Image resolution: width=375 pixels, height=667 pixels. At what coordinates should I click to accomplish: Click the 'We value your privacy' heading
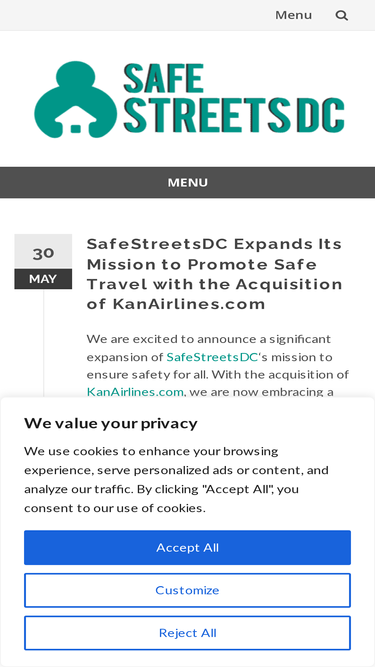(x=111, y=423)
